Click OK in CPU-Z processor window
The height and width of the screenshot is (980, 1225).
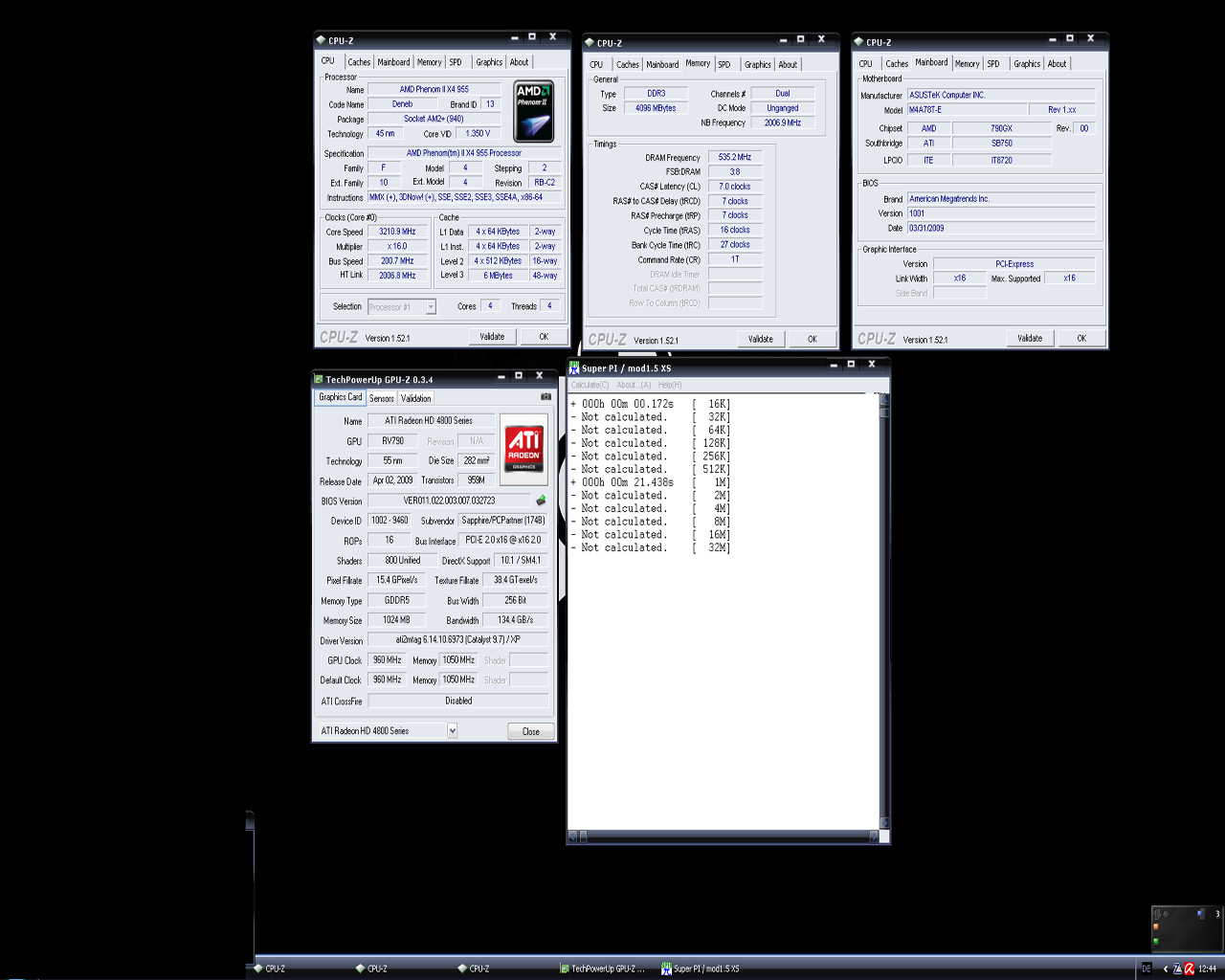pyautogui.click(x=544, y=337)
